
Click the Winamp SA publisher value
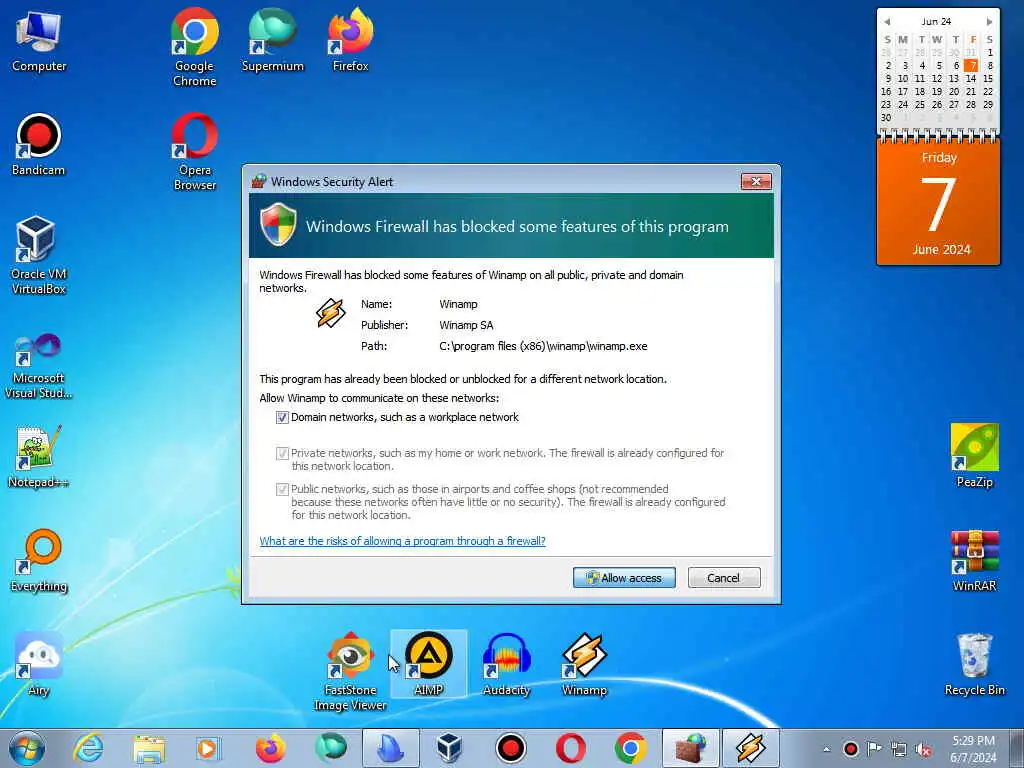[466, 325]
